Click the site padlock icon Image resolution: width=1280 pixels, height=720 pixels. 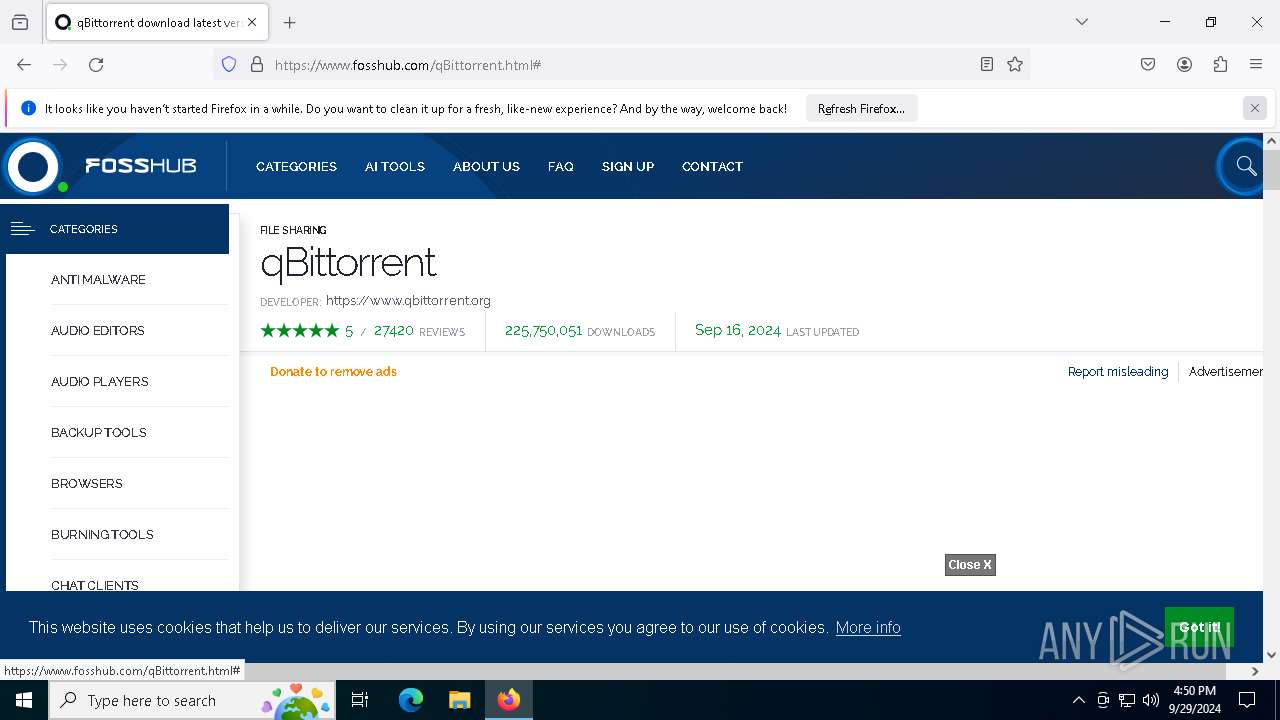[x=257, y=65]
